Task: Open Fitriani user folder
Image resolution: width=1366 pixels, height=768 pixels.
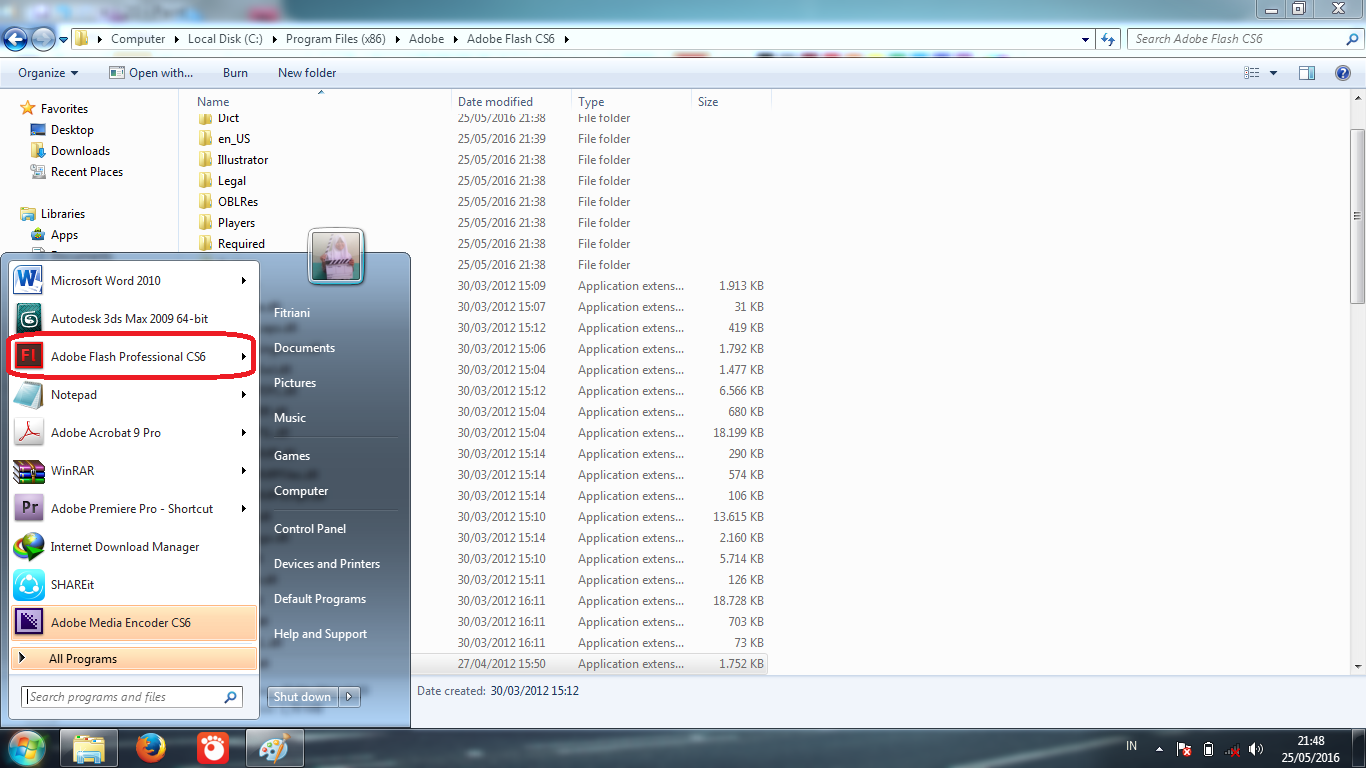Action: click(x=292, y=313)
